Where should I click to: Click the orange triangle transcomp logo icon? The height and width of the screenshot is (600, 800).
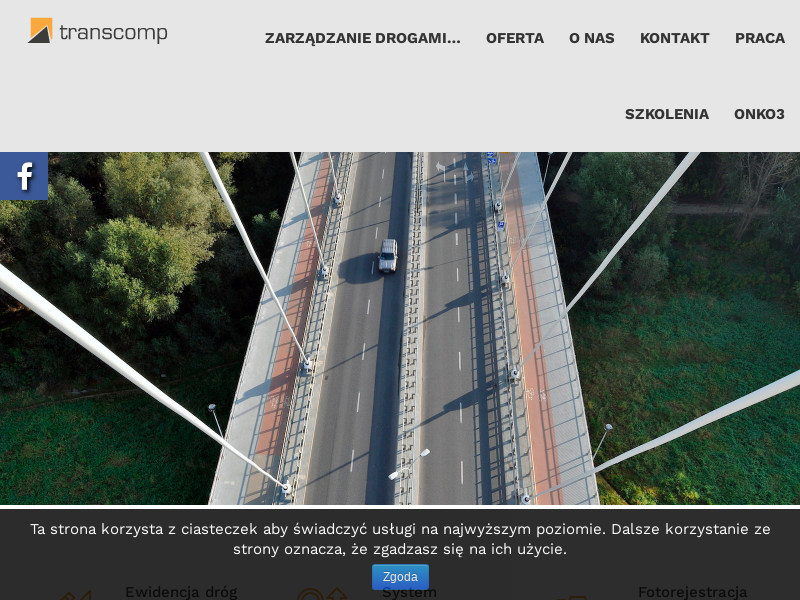[x=40, y=30]
